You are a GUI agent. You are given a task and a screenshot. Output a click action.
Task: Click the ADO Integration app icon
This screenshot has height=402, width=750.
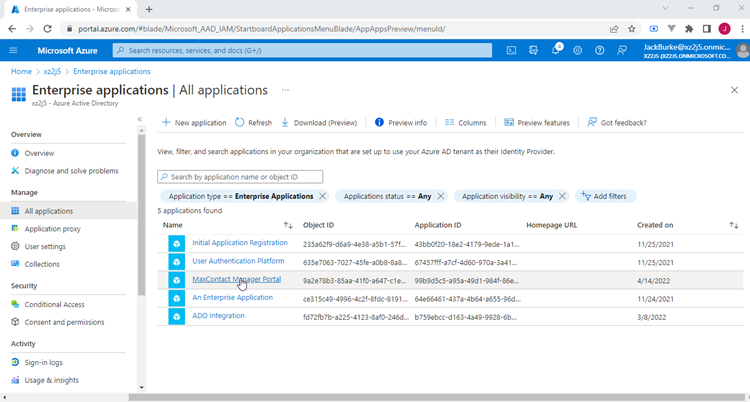pyautogui.click(x=176, y=316)
